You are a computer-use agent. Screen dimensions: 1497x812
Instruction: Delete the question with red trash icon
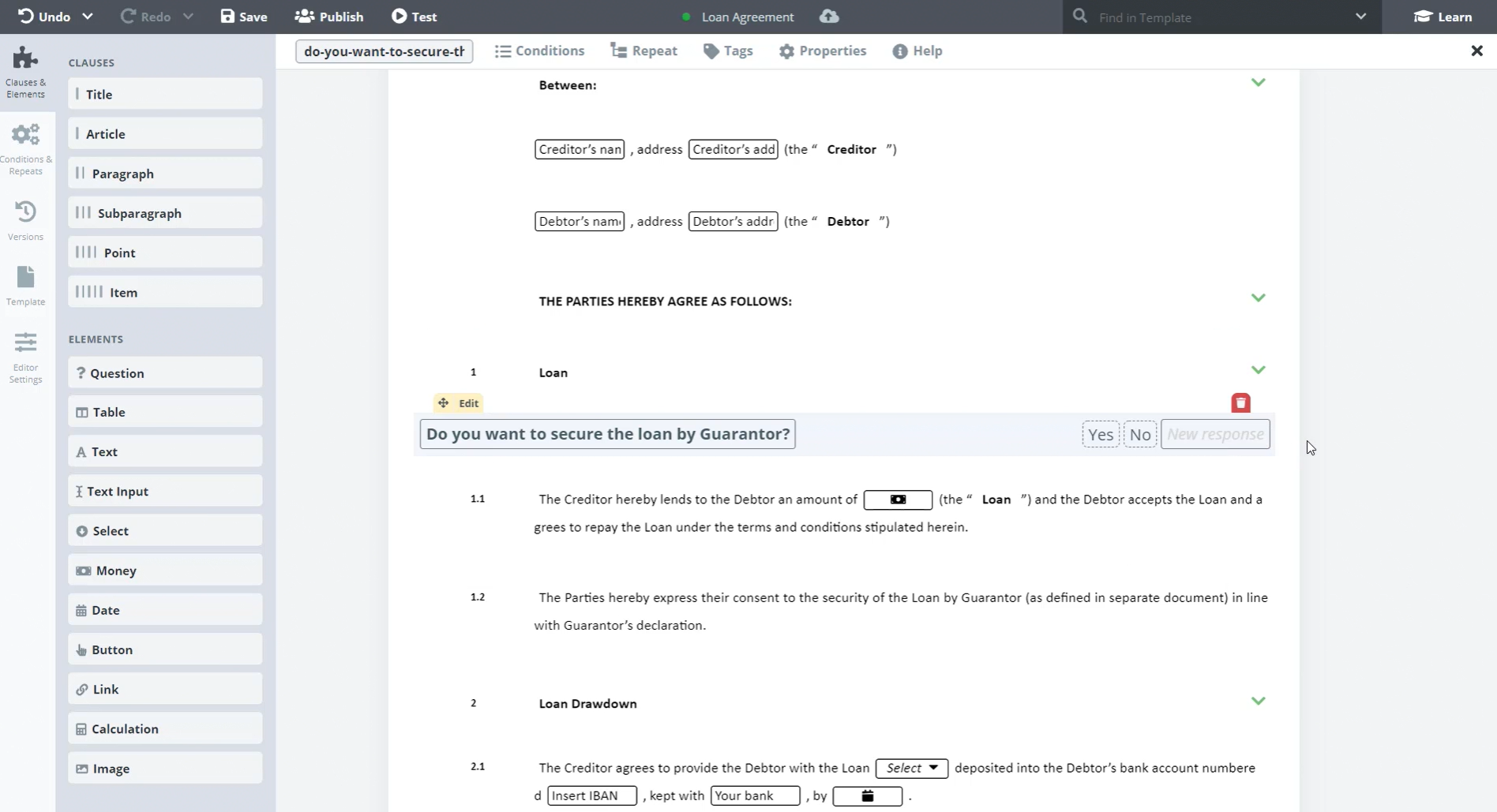1240,403
